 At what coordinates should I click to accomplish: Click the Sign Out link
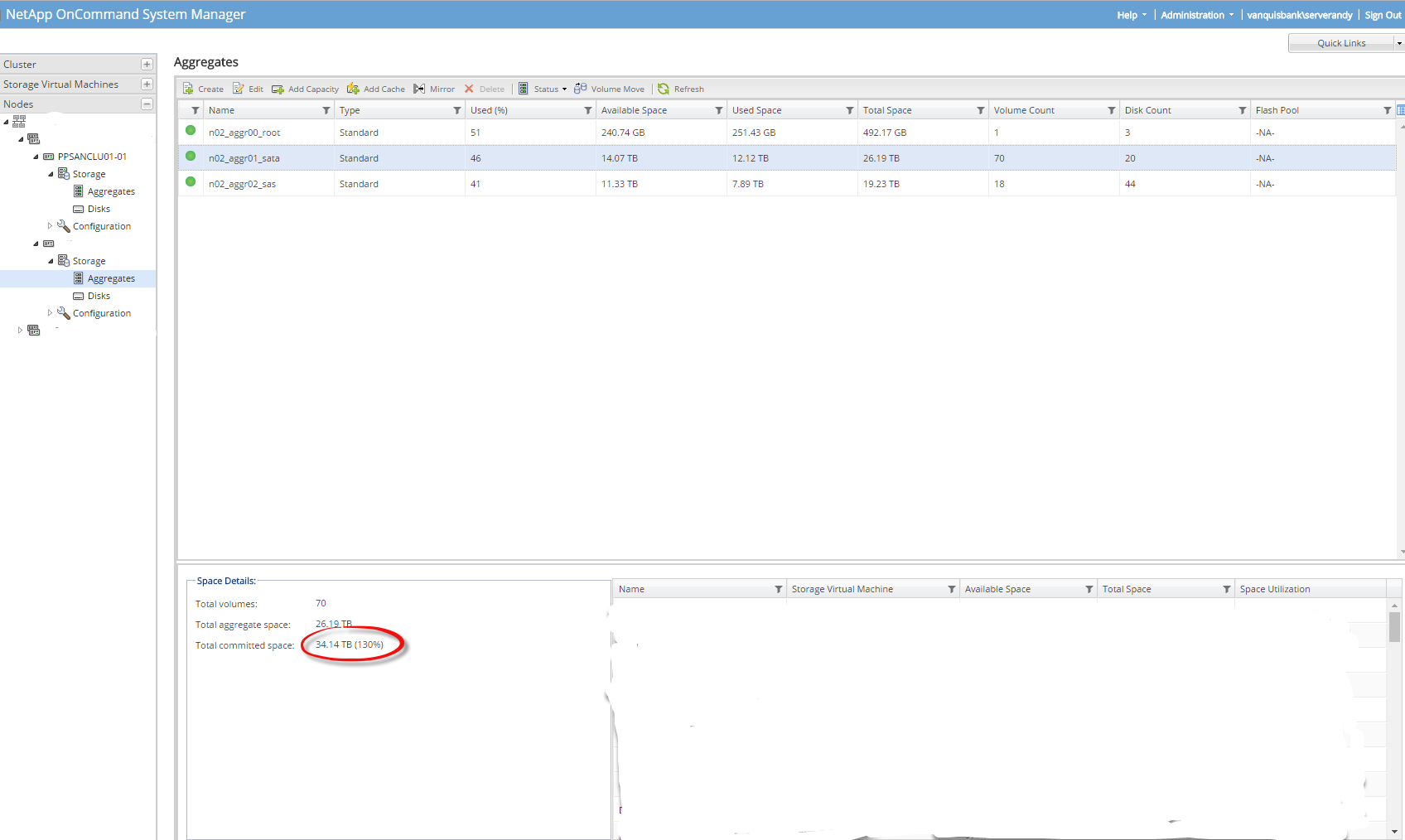click(1383, 15)
